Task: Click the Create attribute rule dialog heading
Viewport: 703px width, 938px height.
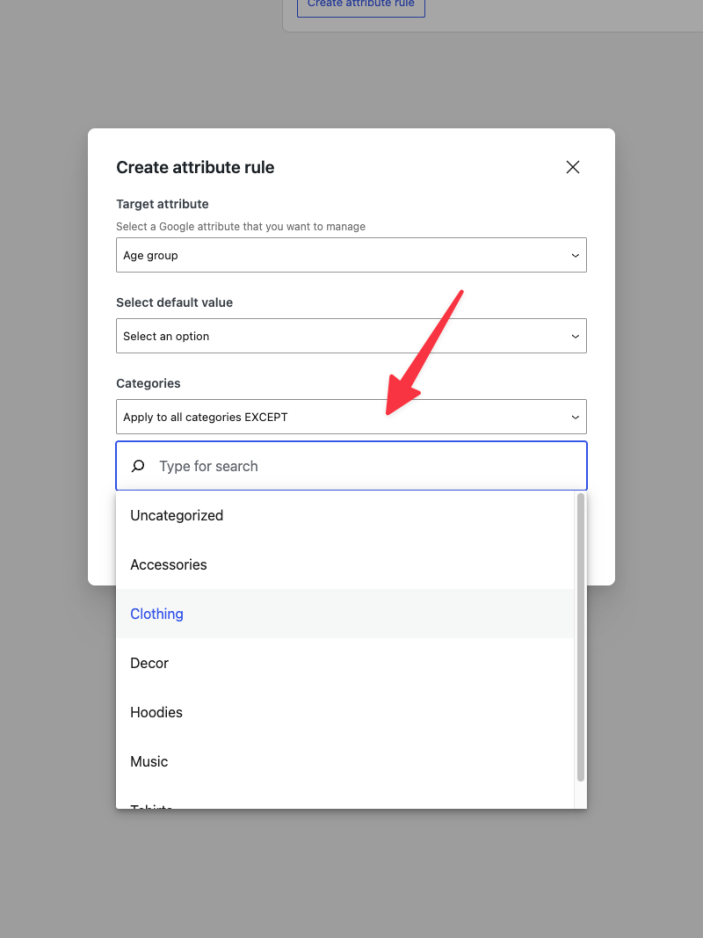Action: point(195,167)
